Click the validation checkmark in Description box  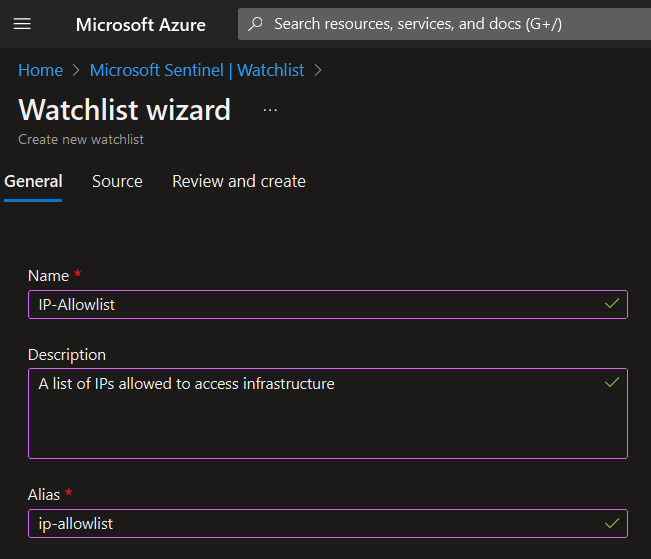pyautogui.click(x=612, y=383)
